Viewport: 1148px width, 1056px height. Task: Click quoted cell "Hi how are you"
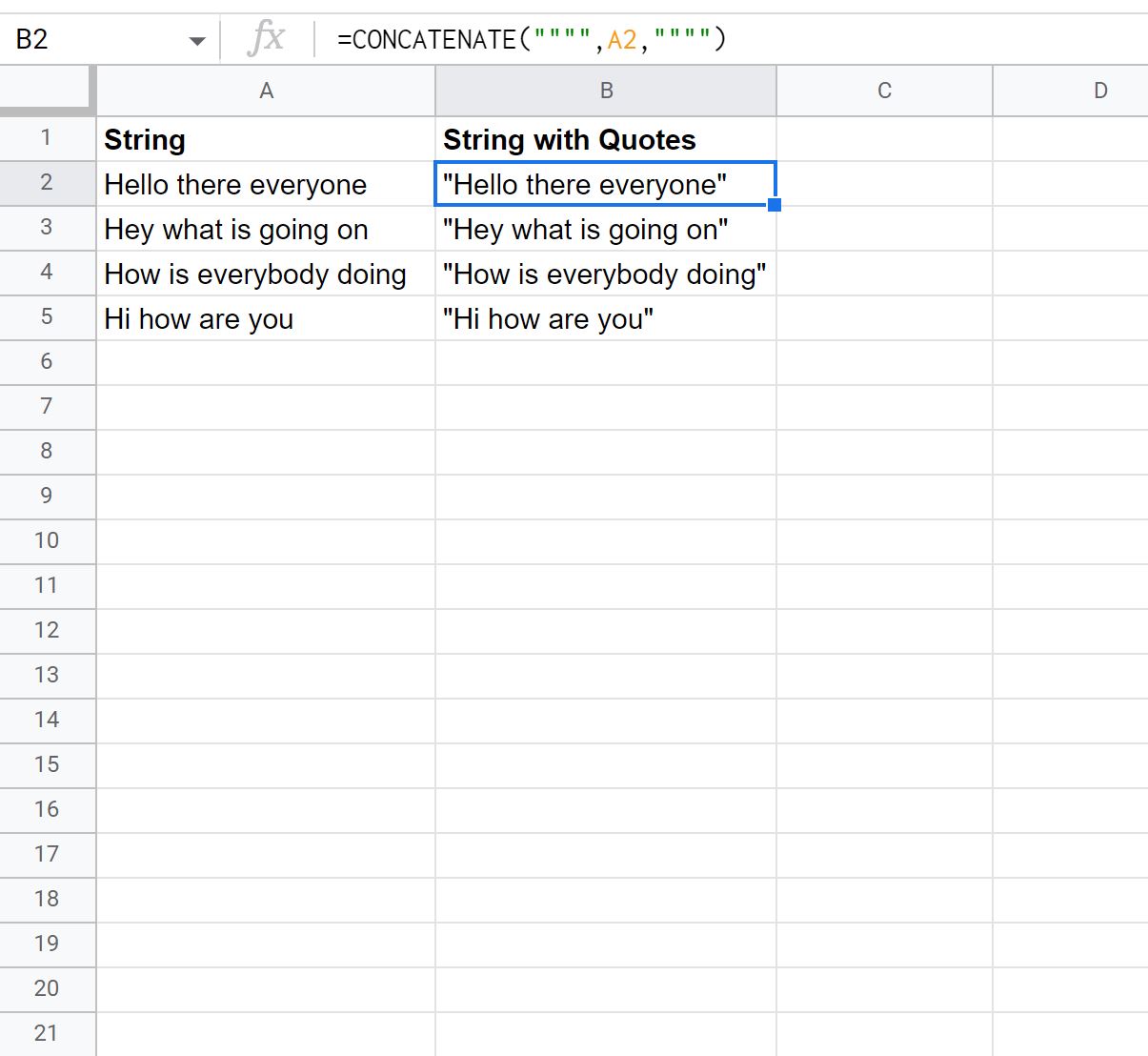[x=606, y=318]
